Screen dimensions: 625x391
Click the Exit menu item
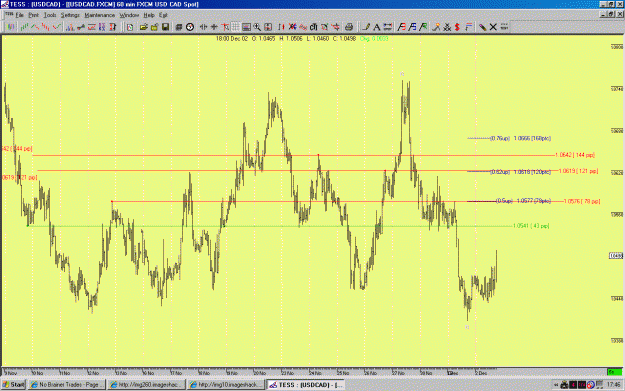(163, 15)
